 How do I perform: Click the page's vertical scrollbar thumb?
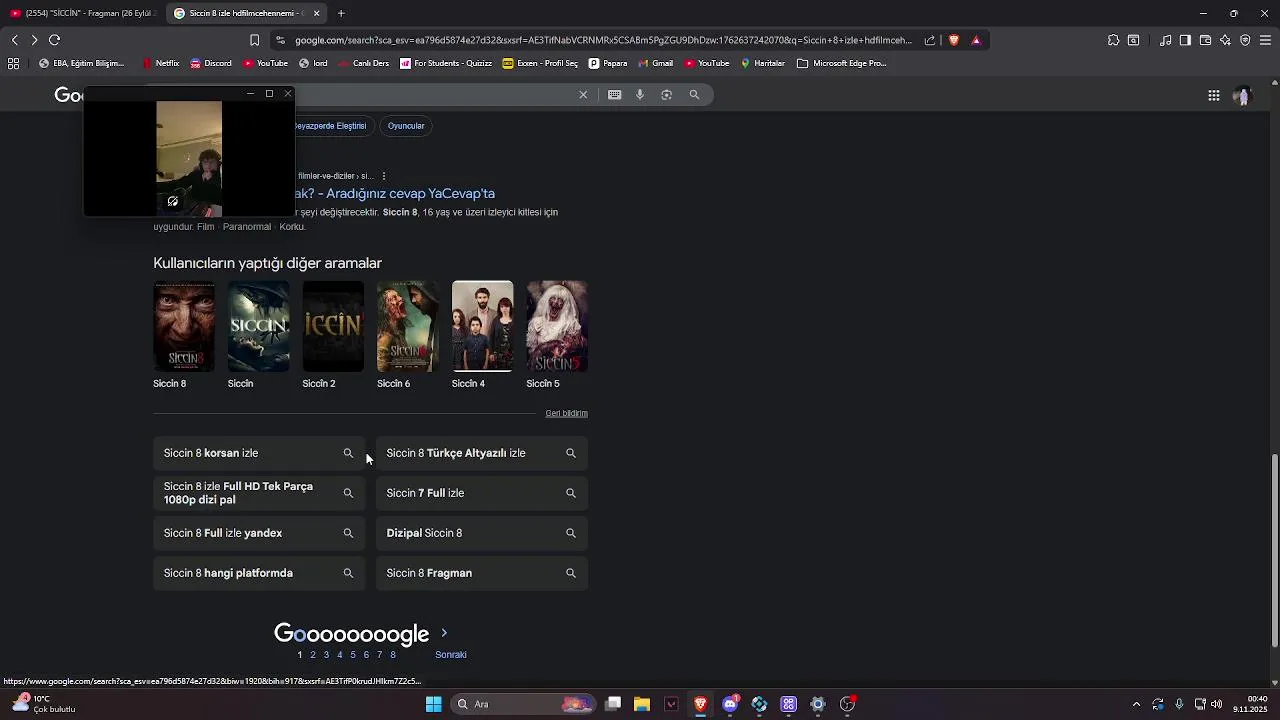click(x=1274, y=550)
